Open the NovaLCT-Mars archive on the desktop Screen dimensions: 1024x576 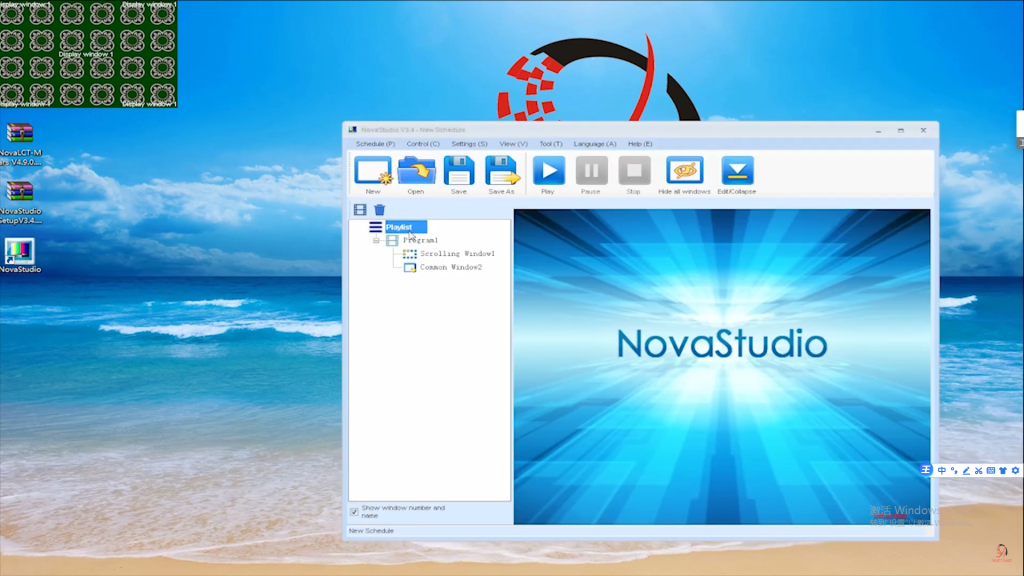tap(20, 144)
